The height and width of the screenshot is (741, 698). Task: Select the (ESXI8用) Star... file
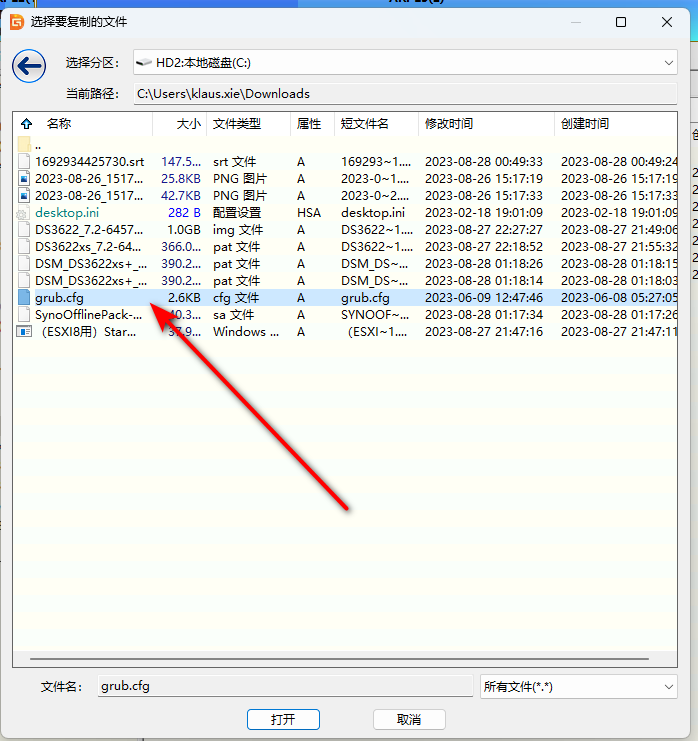(88, 332)
